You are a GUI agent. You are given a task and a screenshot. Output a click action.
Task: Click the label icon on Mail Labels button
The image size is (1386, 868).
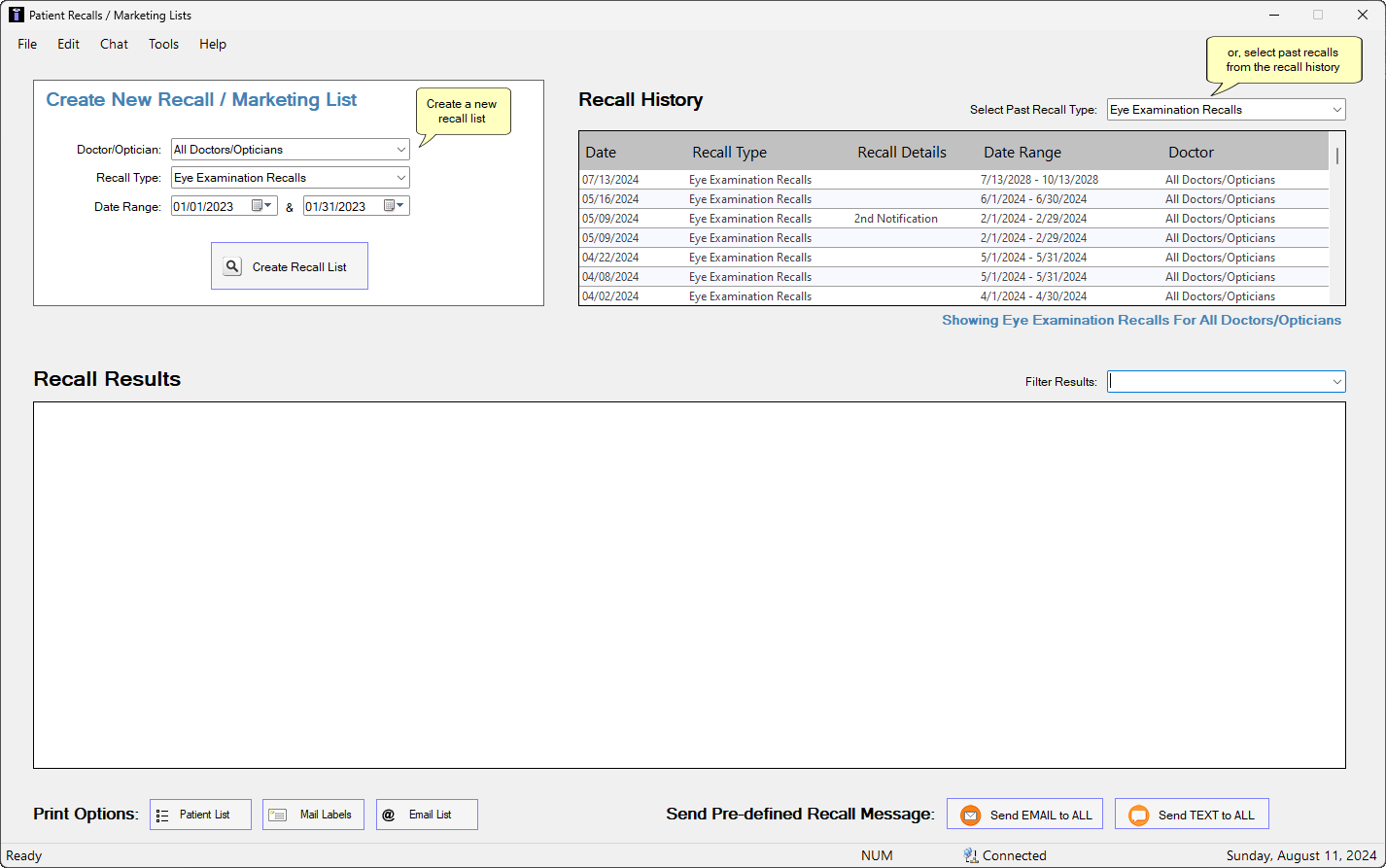pos(277,816)
